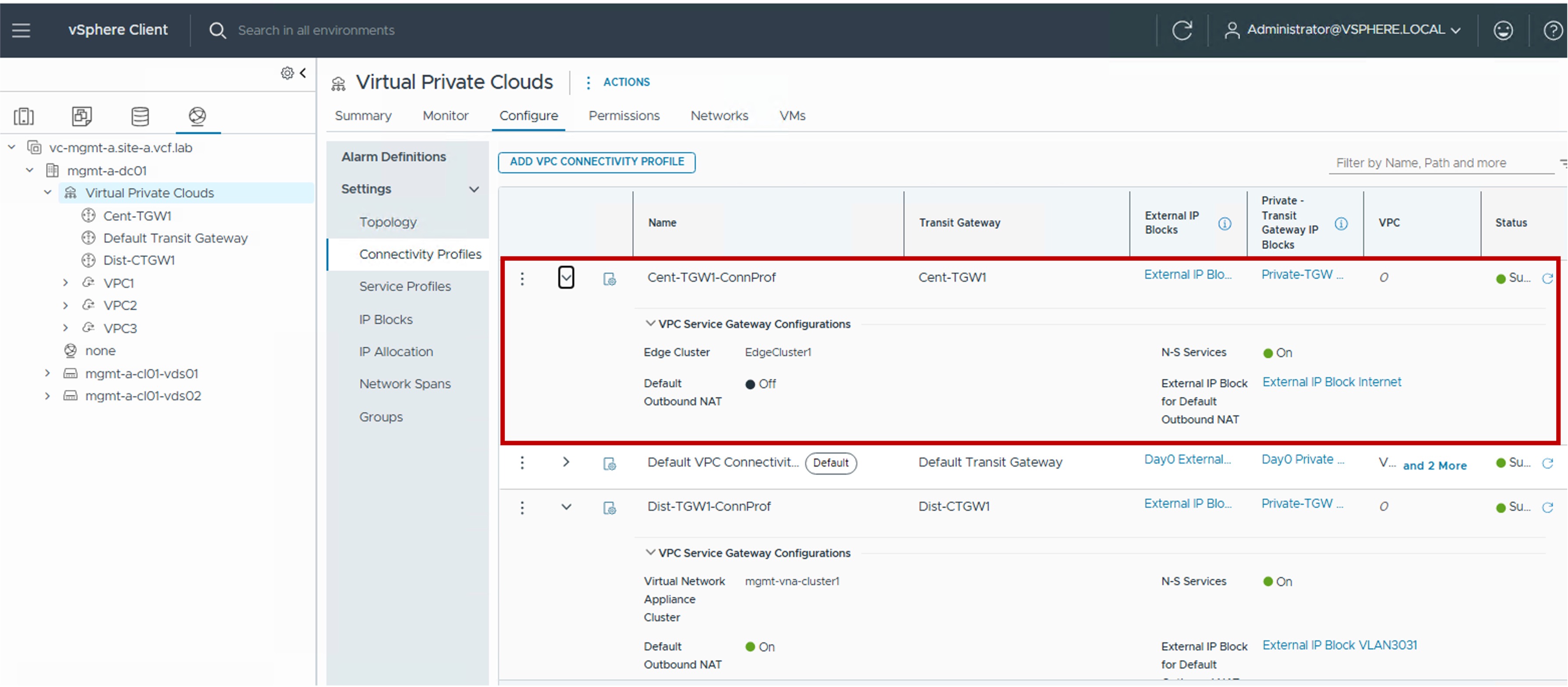1568x687 pixels.
Task: Show info for External IP Blocks column
Action: tap(1224, 224)
